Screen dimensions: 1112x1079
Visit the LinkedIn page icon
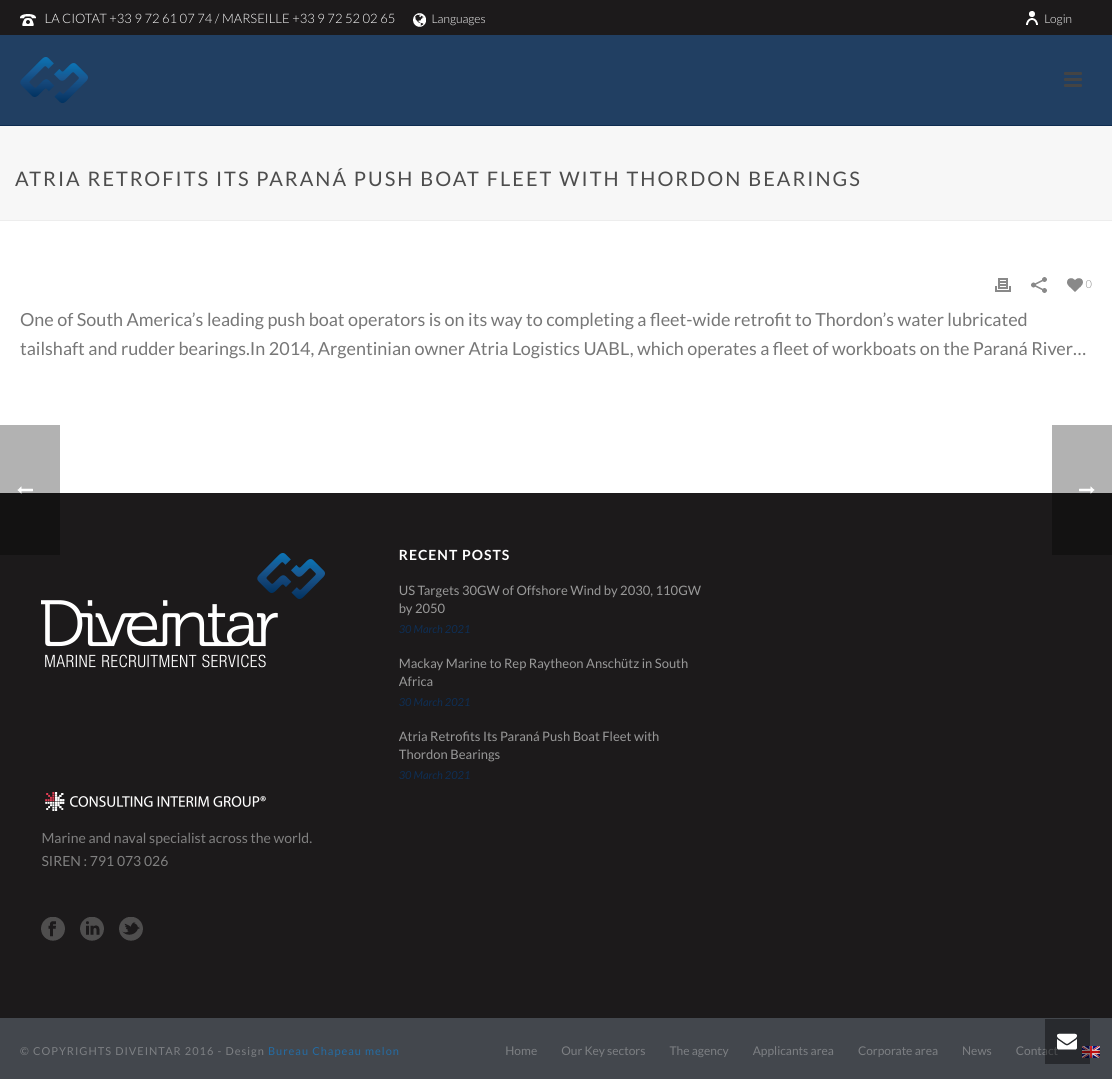point(91,929)
